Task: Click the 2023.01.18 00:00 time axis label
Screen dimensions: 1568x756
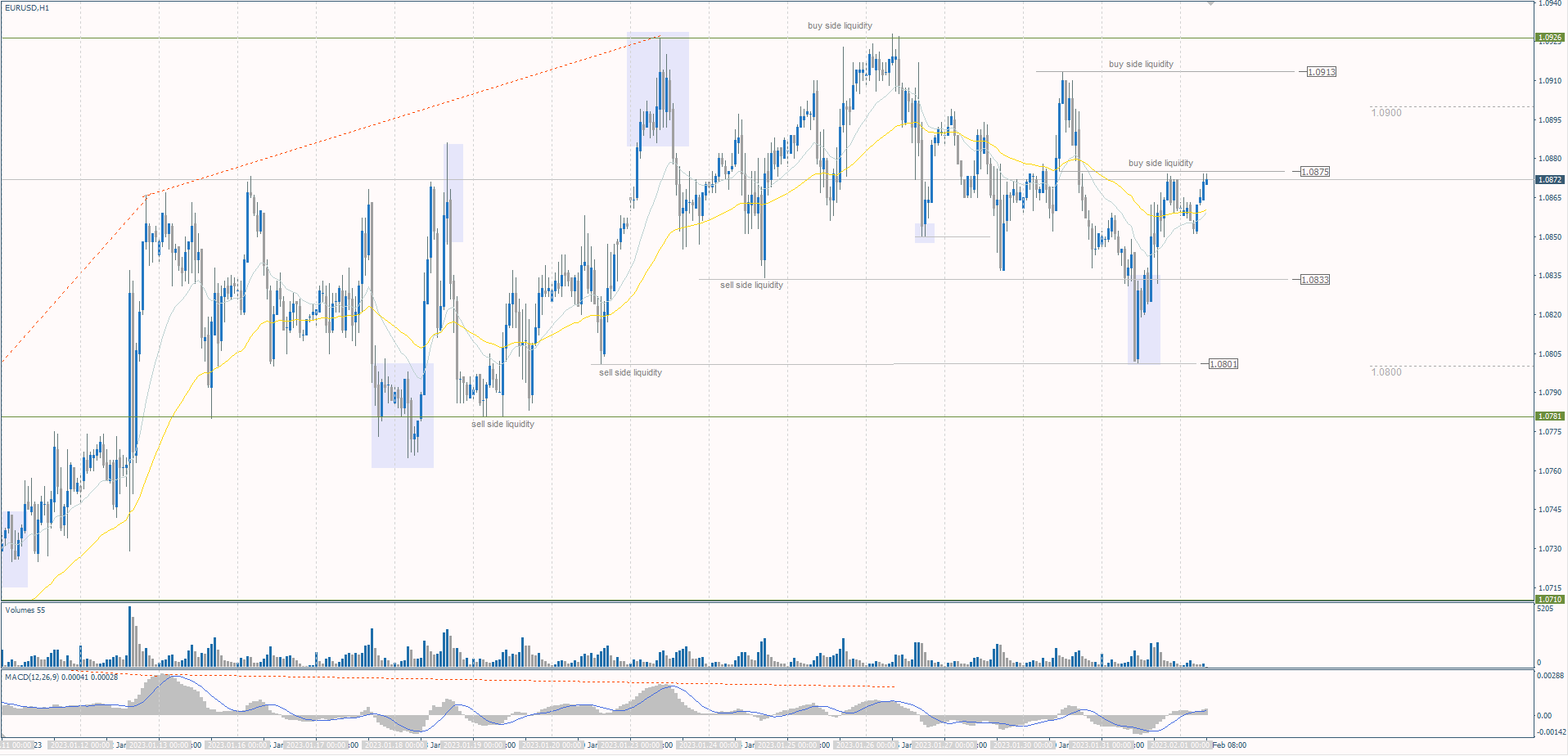Action: pyautogui.click(x=394, y=745)
